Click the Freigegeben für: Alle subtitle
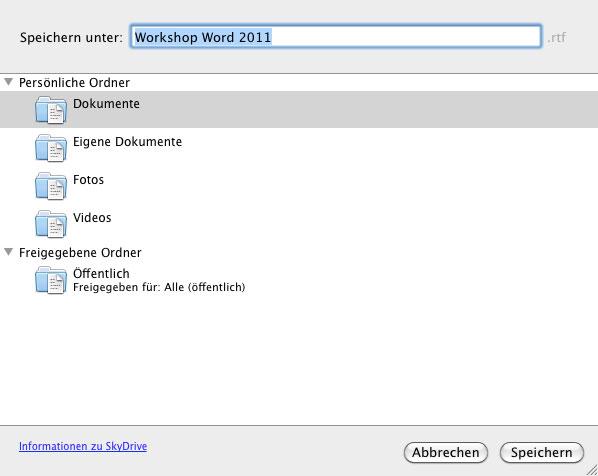598x476 pixels. tap(159, 287)
